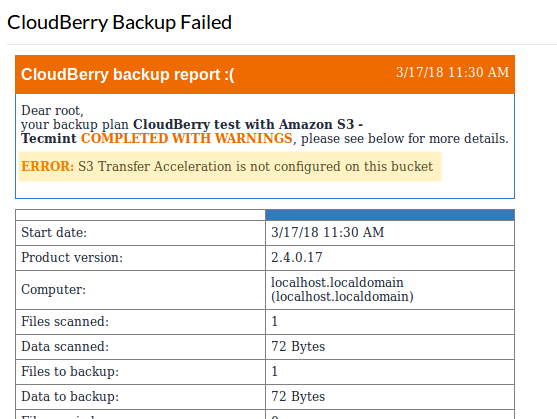Click the localhost.localdomain computer value
The height and width of the screenshot is (419, 557).
[x=342, y=290]
